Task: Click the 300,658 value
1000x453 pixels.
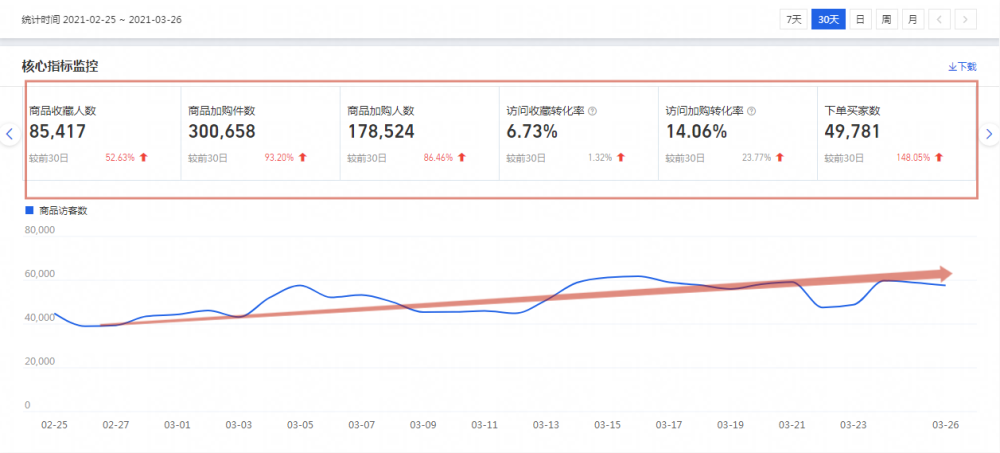Action: pyautogui.click(x=222, y=132)
